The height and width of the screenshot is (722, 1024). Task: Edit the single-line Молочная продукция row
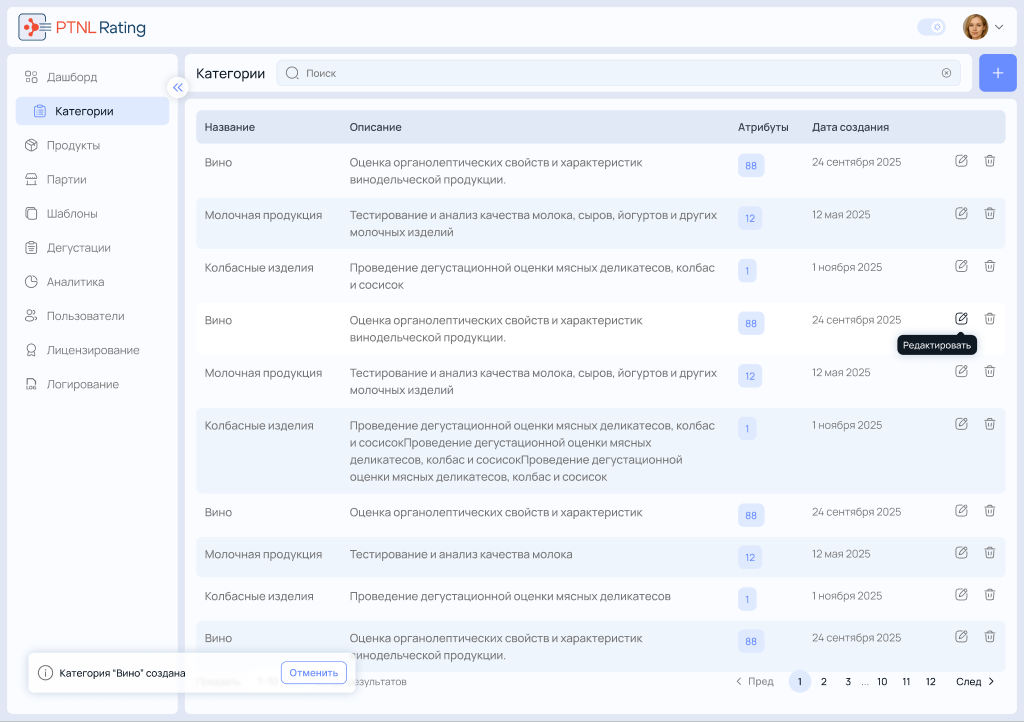point(961,552)
